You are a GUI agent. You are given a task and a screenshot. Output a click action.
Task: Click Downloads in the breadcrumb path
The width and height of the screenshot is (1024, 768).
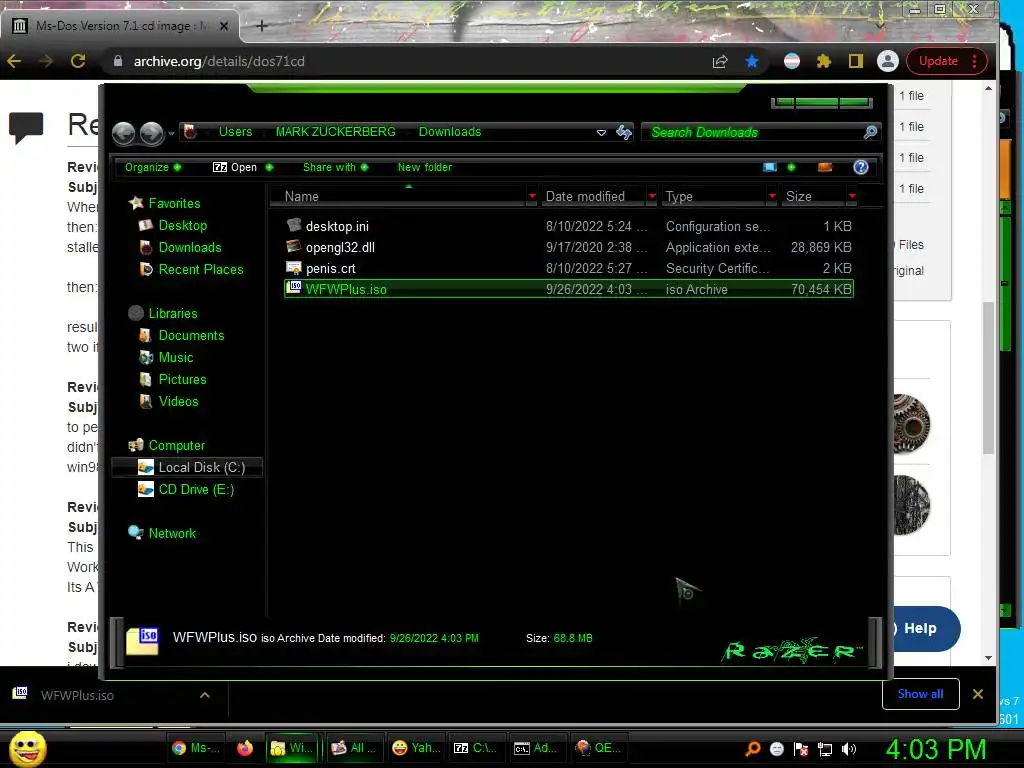(450, 132)
